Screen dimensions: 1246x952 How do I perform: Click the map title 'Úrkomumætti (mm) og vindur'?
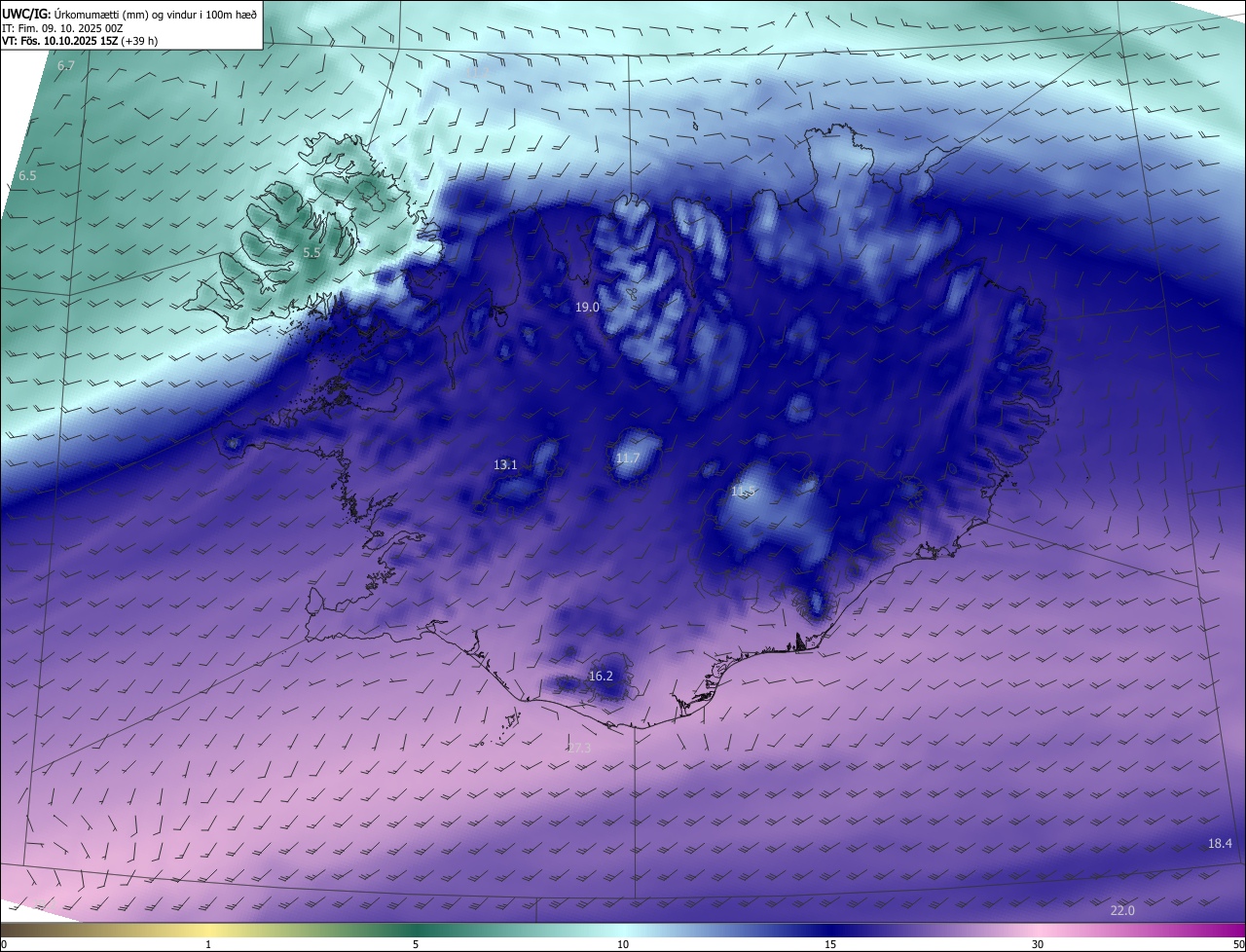(127, 14)
